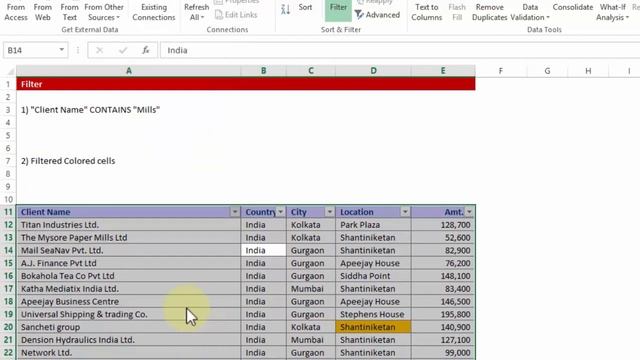The height and width of the screenshot is (360, 640).
Task: Click the Insert Function fx icon
Action: click(x=145, y=50)
